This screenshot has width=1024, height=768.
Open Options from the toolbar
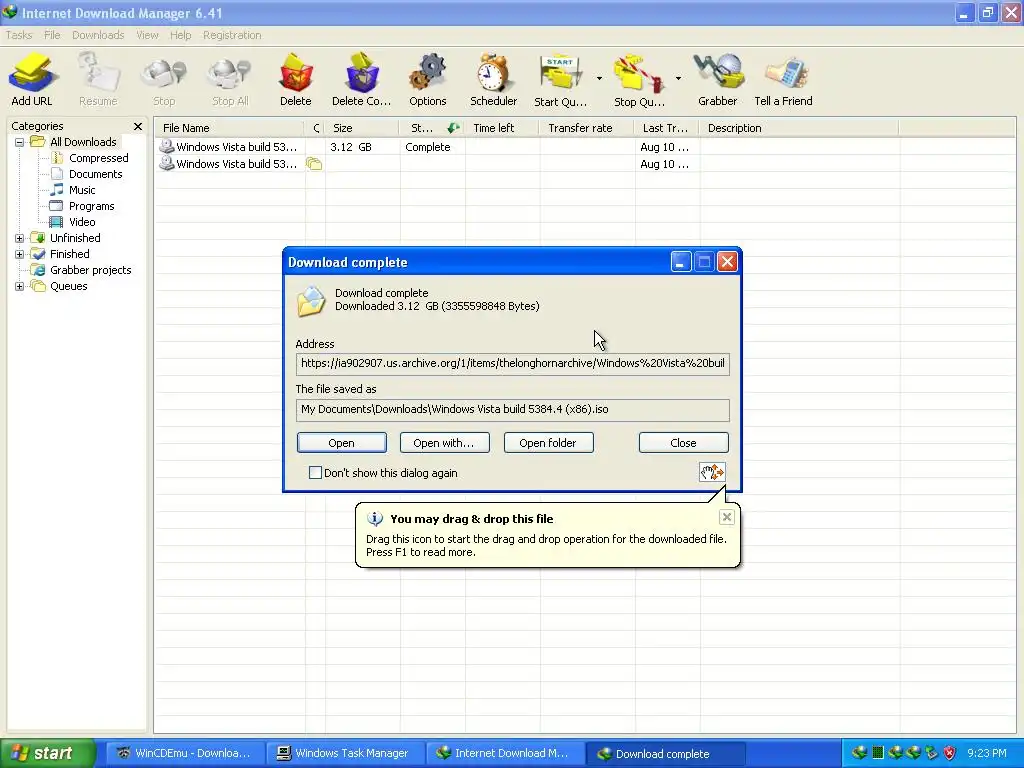pos(428,80)
